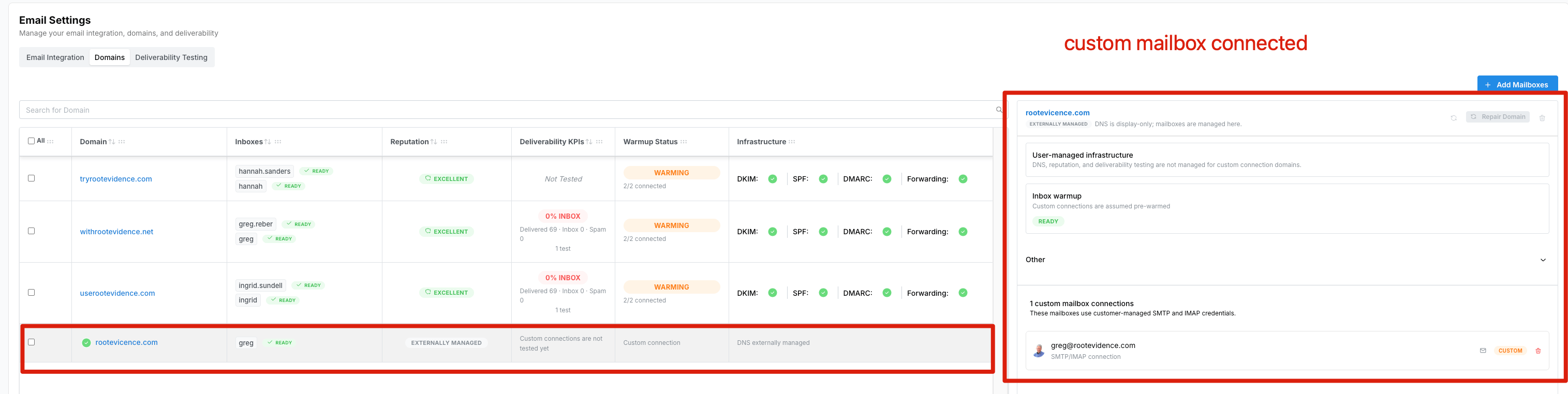Open Domain column drag-handle menu dots
1568x394 pixels.
click(122, 142)
